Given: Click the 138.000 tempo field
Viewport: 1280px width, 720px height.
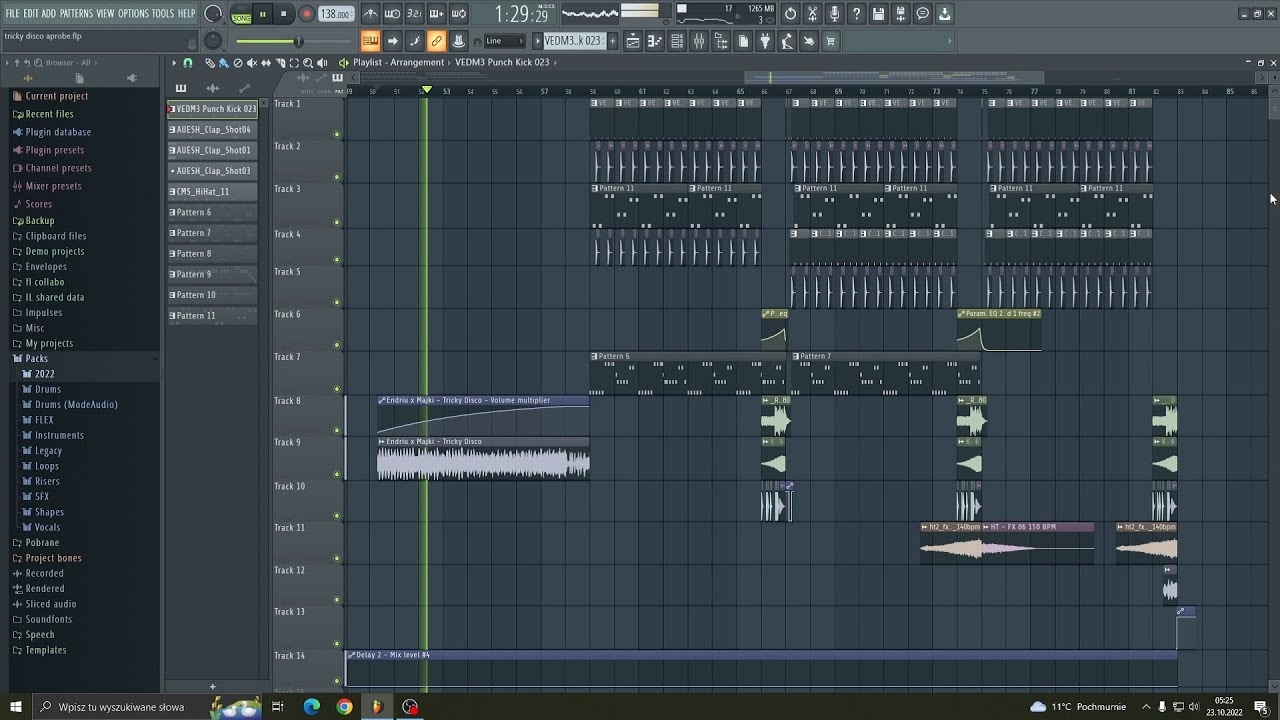Looking at the screenshot, I should point(336,14).
